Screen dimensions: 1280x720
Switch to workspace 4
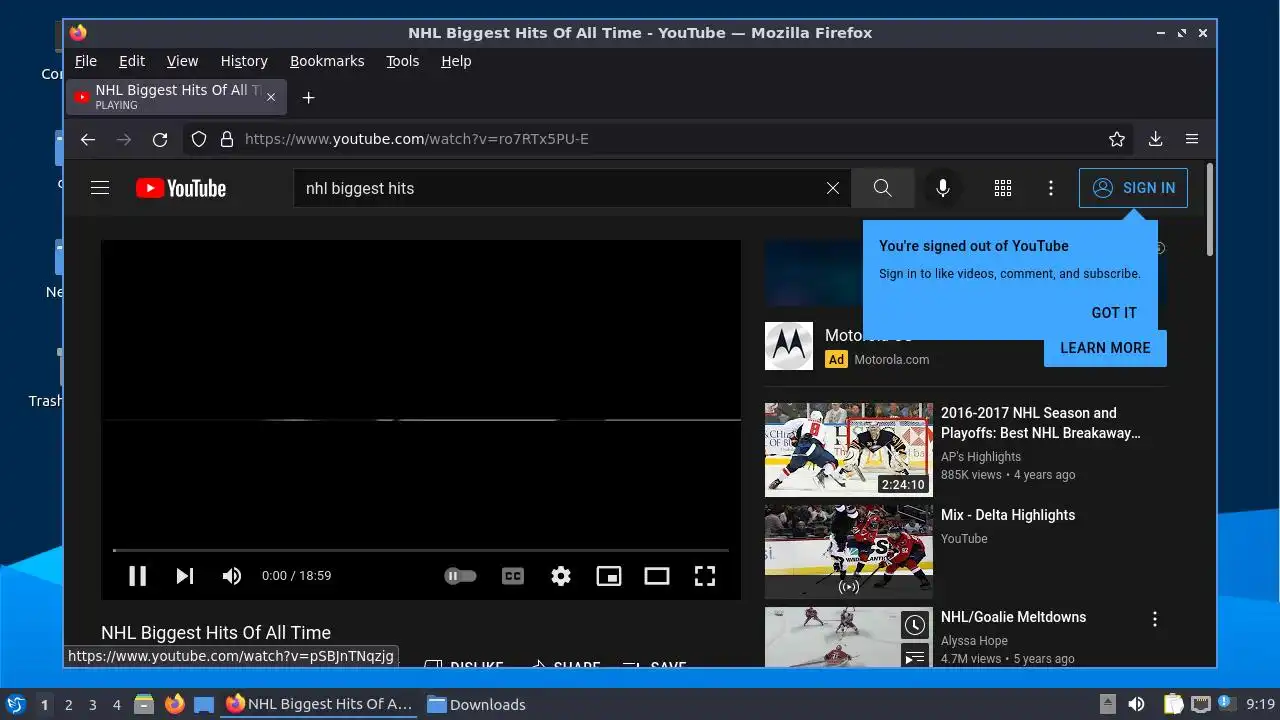point(117,705)
